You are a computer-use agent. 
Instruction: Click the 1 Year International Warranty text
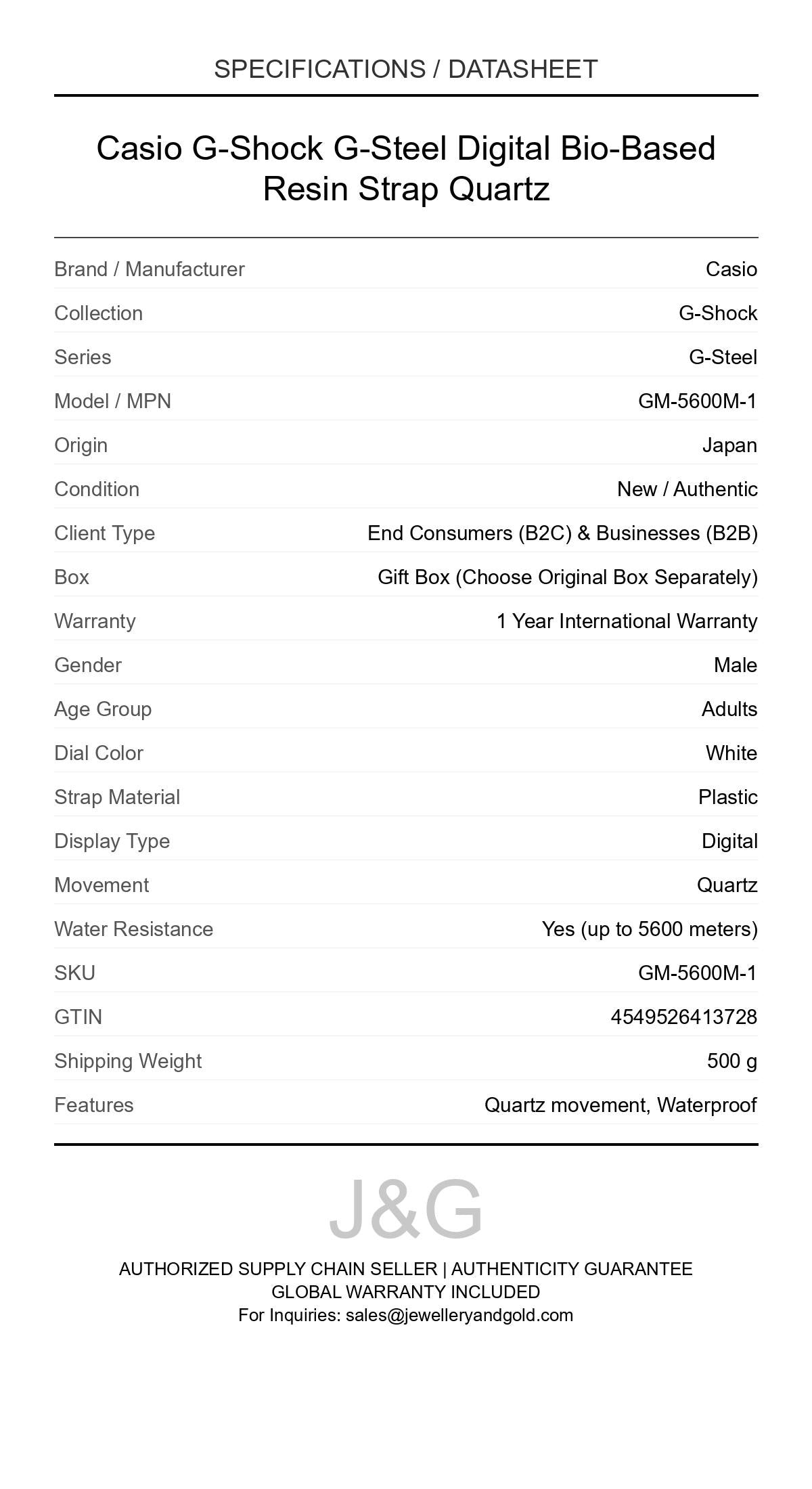click(627, 621)
